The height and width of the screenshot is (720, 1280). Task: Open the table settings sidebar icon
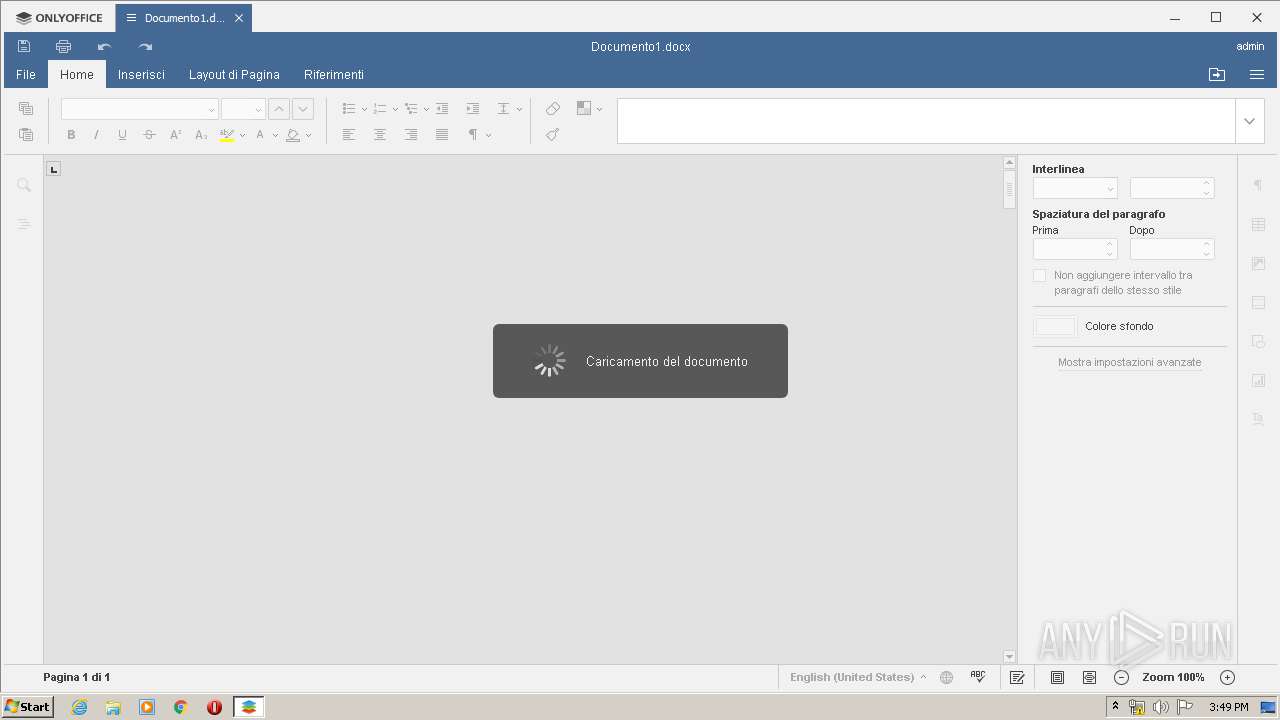(x=1259, y=224)
